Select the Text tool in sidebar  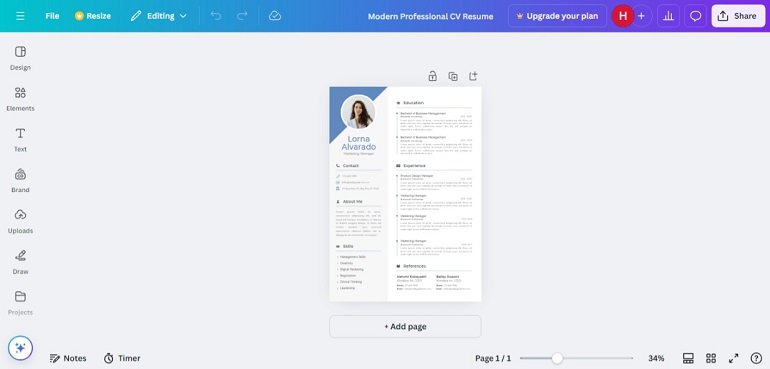(20, 140)
